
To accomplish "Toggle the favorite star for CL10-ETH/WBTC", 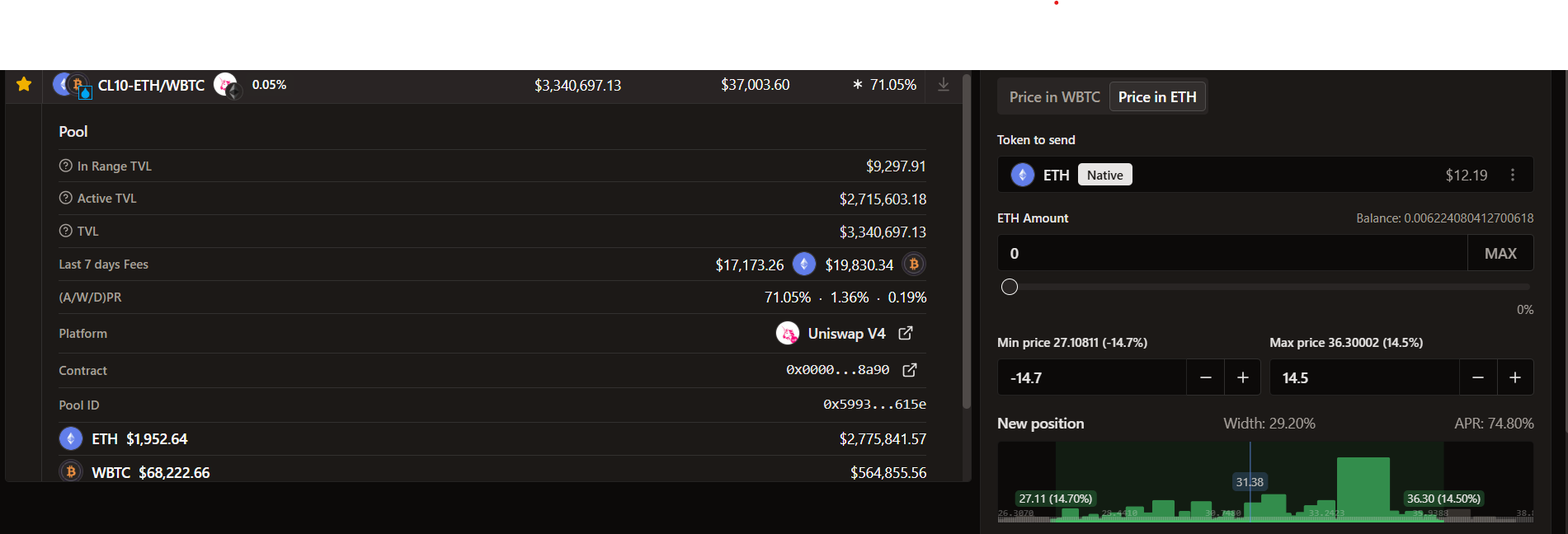I will (24, 84).
